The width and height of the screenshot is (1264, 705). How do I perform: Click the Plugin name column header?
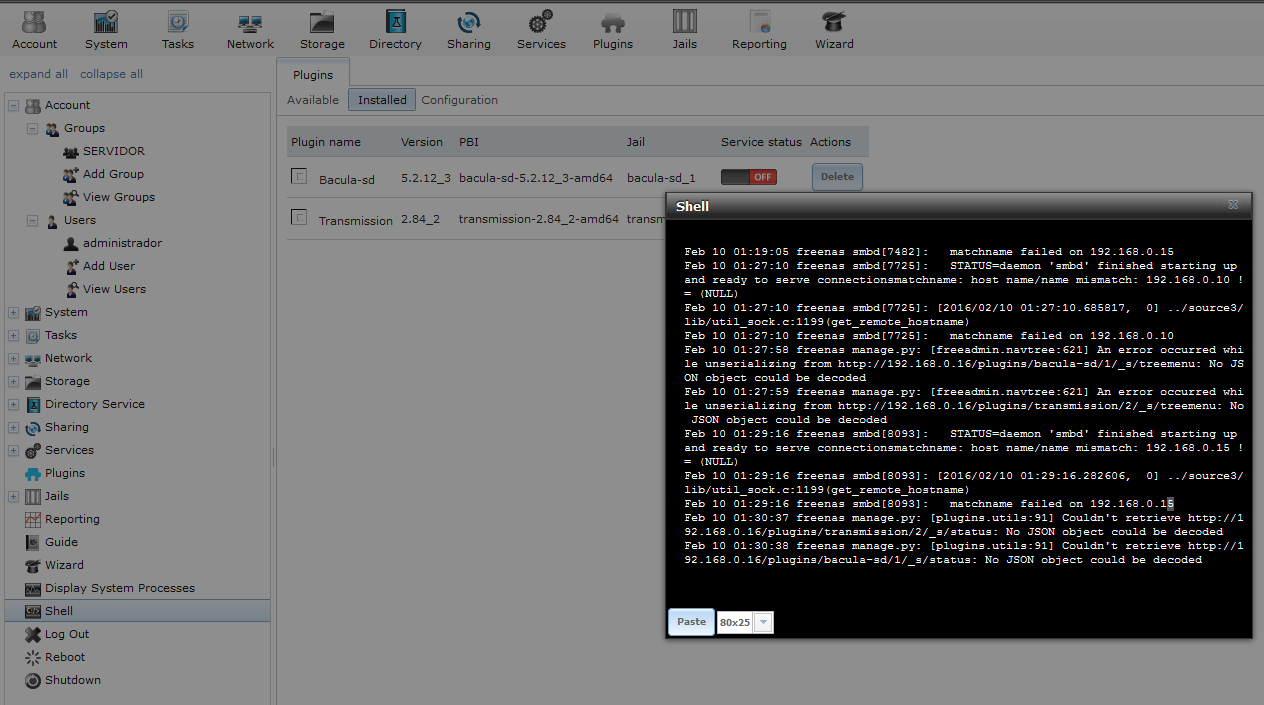point(326,142)
